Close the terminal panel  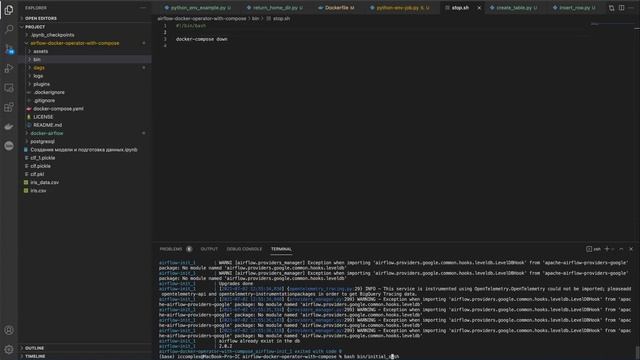[x=631, y=249]
